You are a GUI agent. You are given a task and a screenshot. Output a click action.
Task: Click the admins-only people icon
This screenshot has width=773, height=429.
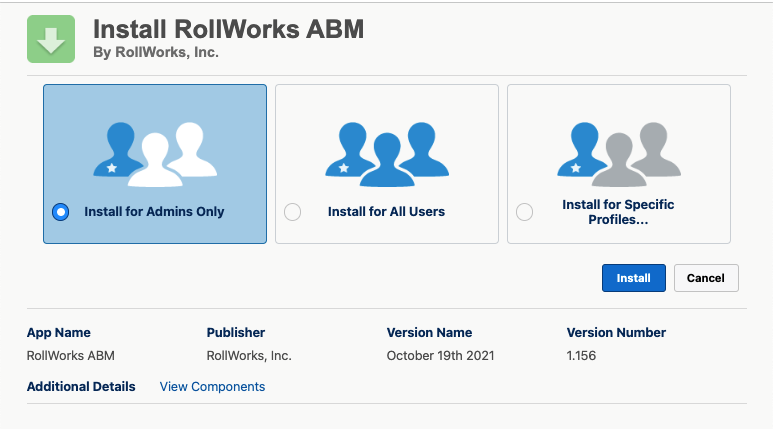154,149
